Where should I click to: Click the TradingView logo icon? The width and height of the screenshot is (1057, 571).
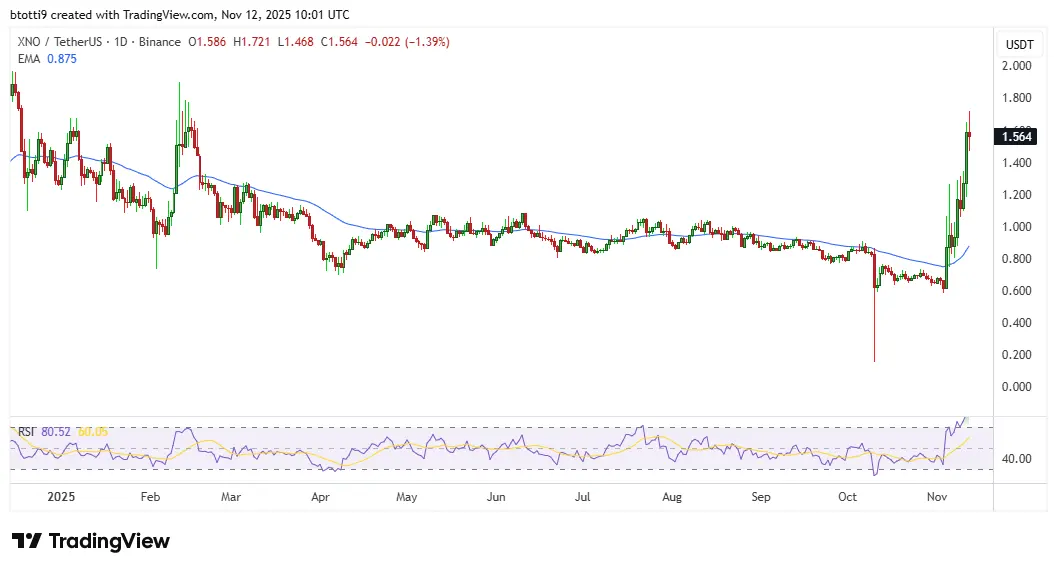pos(27,541)
